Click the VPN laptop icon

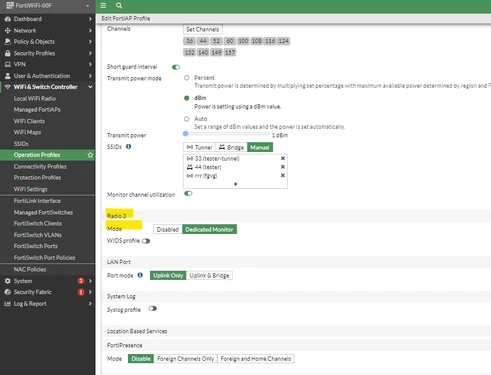coord(8,64)
